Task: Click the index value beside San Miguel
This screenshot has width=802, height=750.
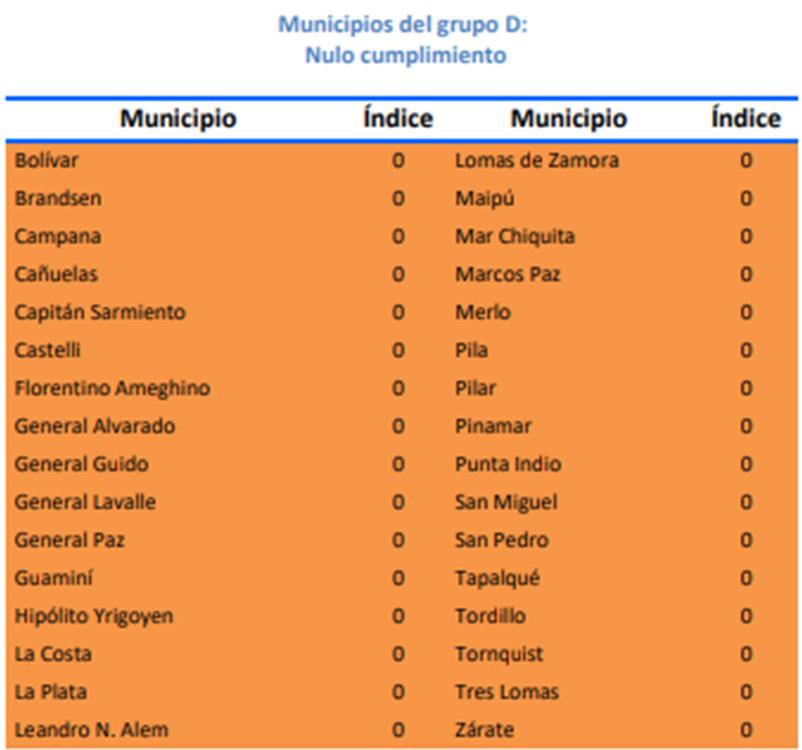Action: point(746,502)
